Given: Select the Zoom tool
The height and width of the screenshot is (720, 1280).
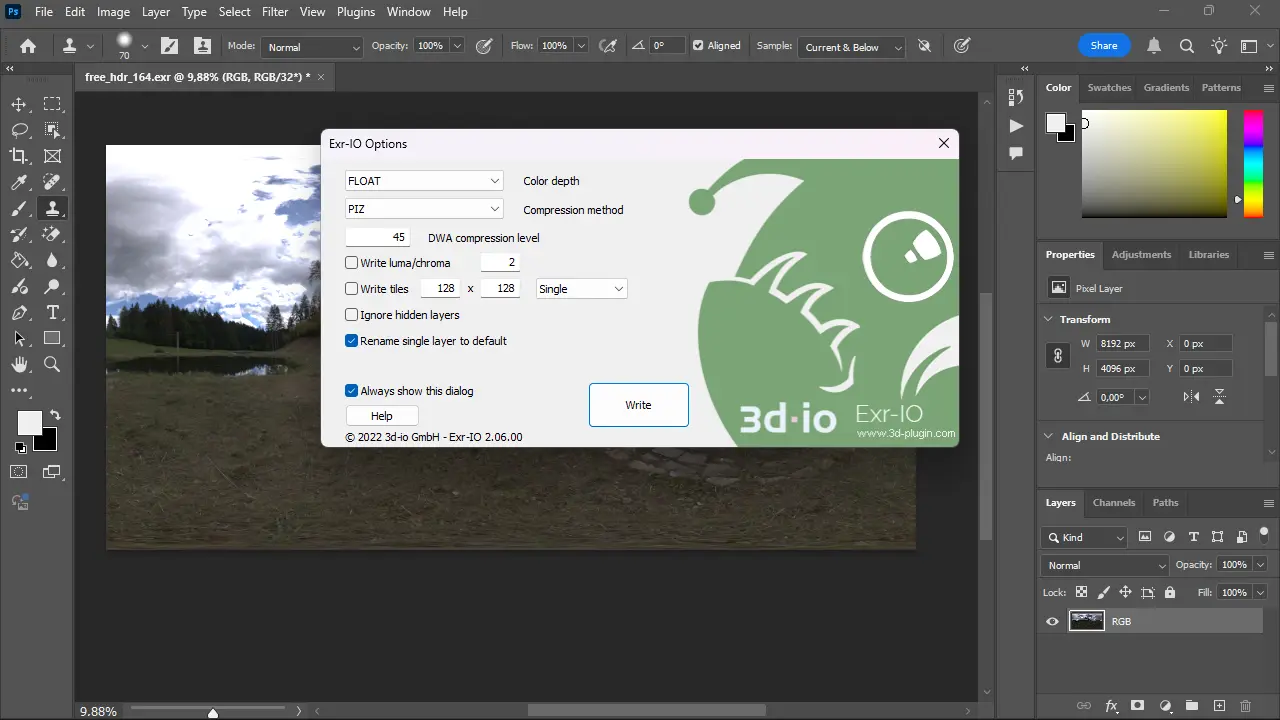Looking at the screenshot, I should 52,364.
